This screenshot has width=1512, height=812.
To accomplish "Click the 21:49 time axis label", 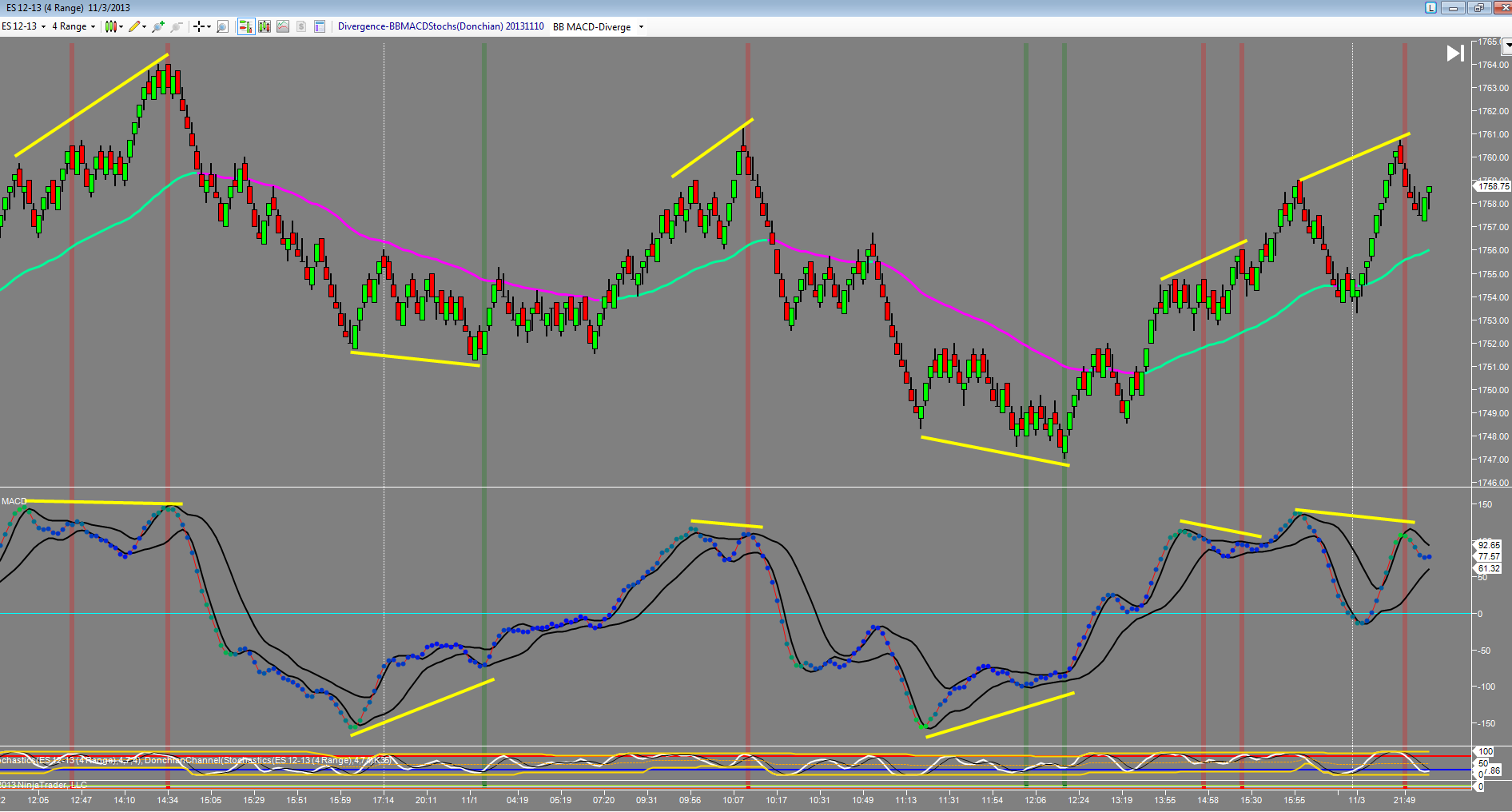I will [x=1404, y=800].
